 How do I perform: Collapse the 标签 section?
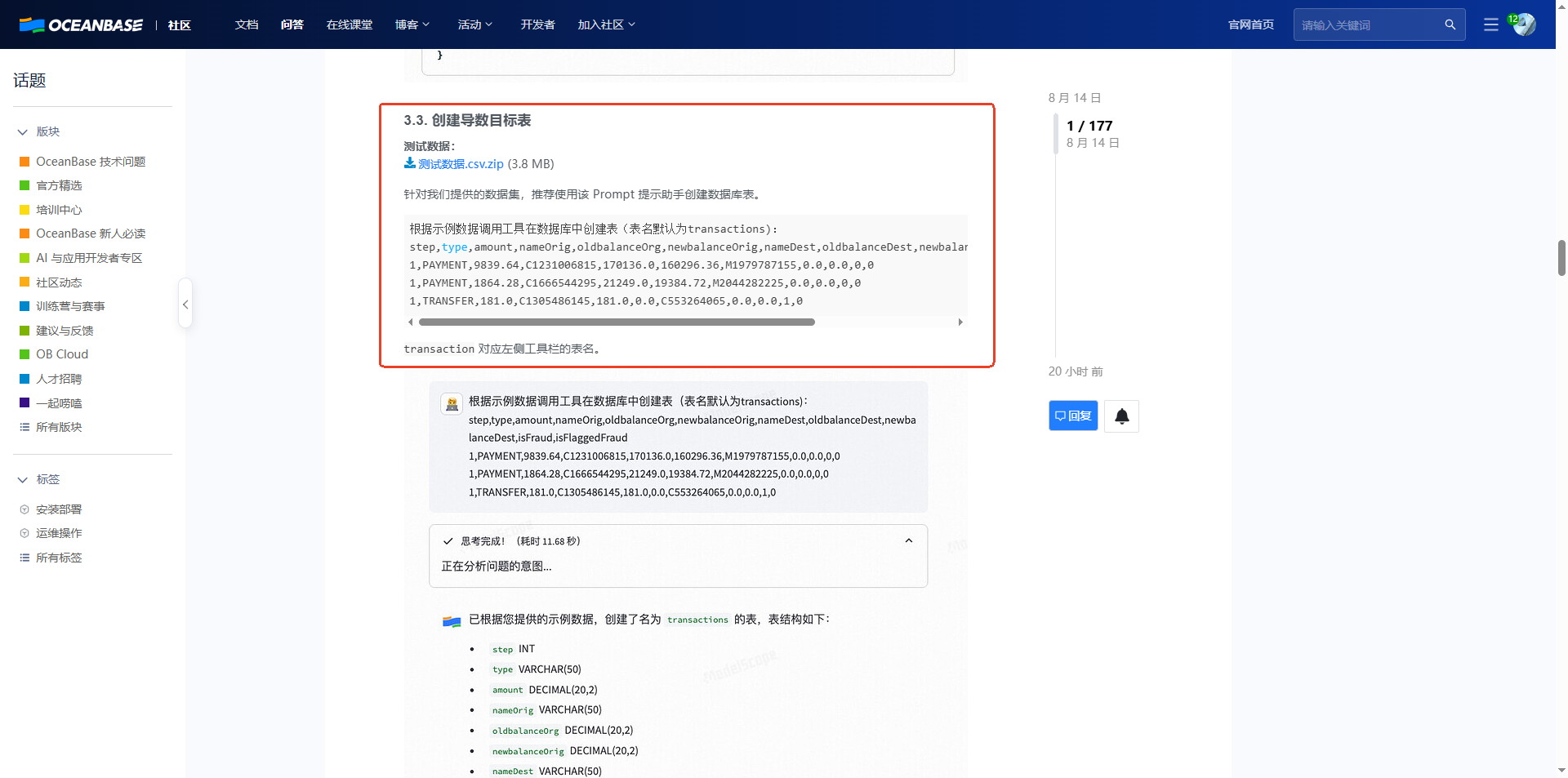pyautogui.click(x=23, y=479)
